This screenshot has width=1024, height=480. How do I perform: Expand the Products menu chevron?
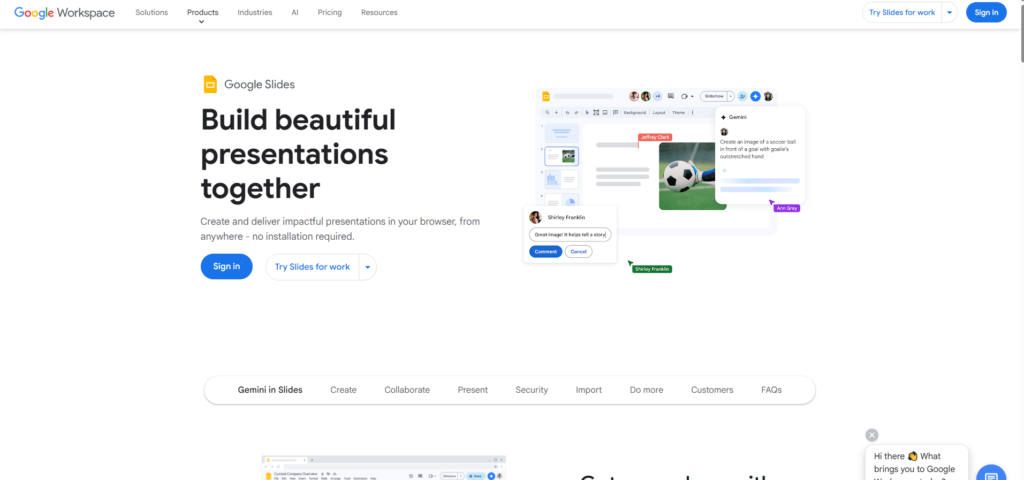(202, 22)
